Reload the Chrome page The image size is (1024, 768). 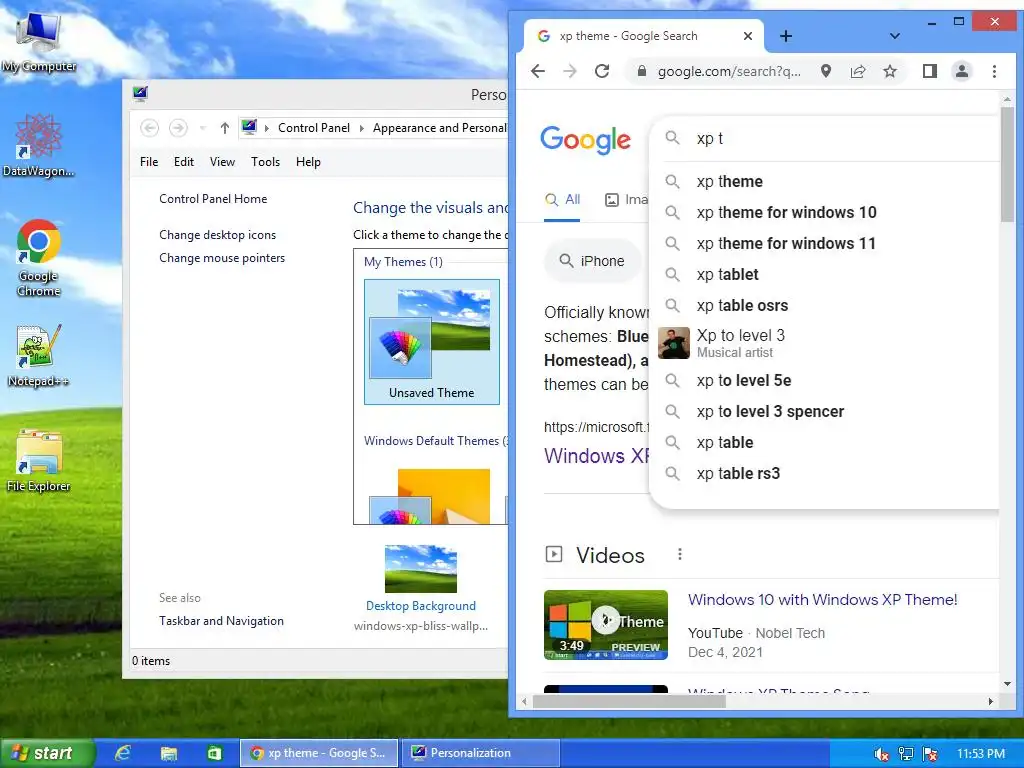click(602, 71)
